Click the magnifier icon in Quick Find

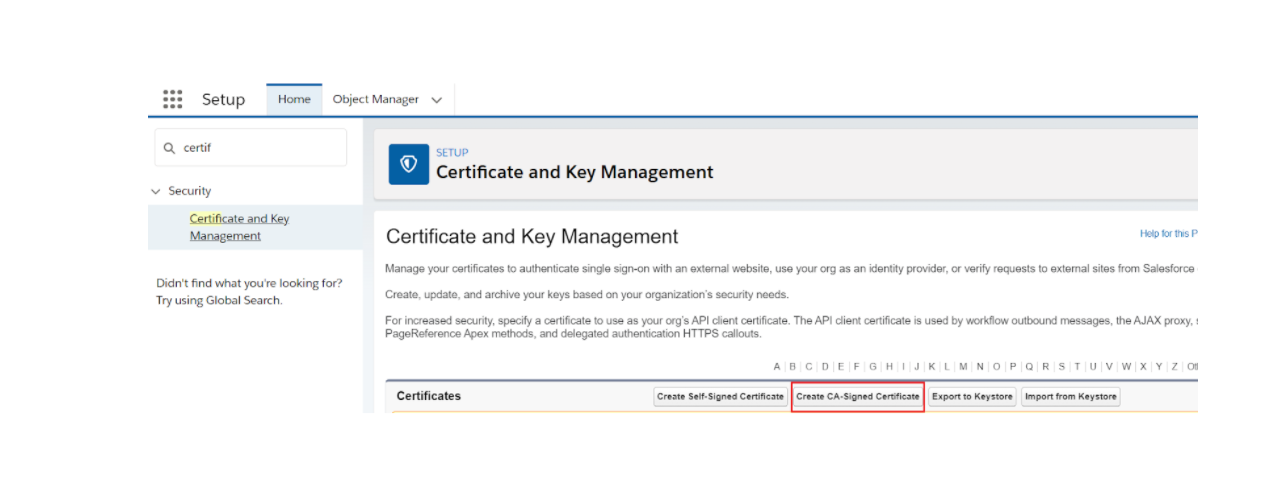click(x=169, y=147)
